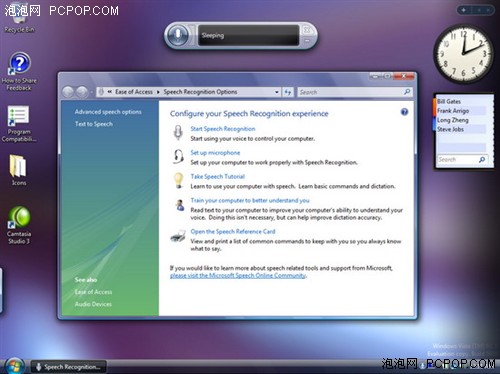Close the speech recognition bar
500x374 pixels.
[x=307, y=30]
